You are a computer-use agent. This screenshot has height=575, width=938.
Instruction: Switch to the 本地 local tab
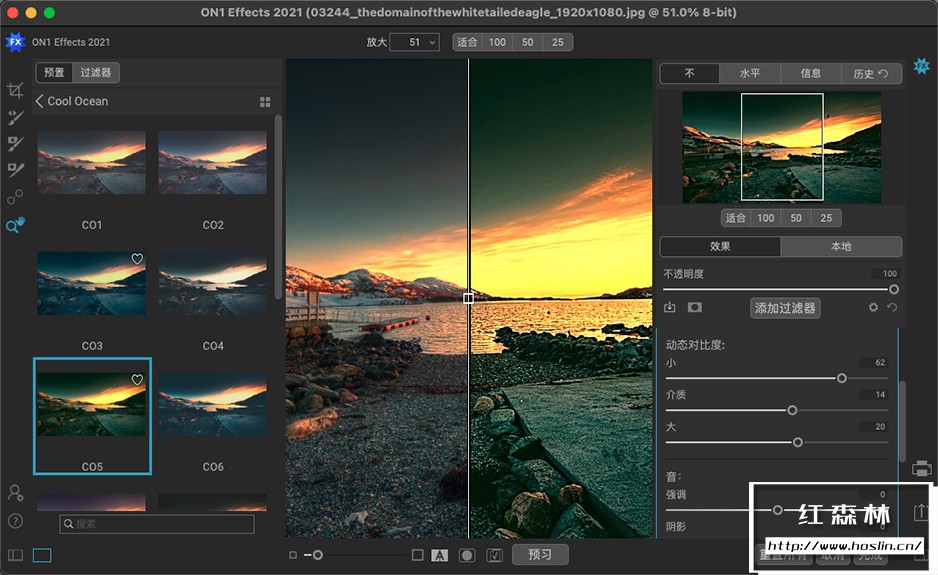[x=841, y=246]
